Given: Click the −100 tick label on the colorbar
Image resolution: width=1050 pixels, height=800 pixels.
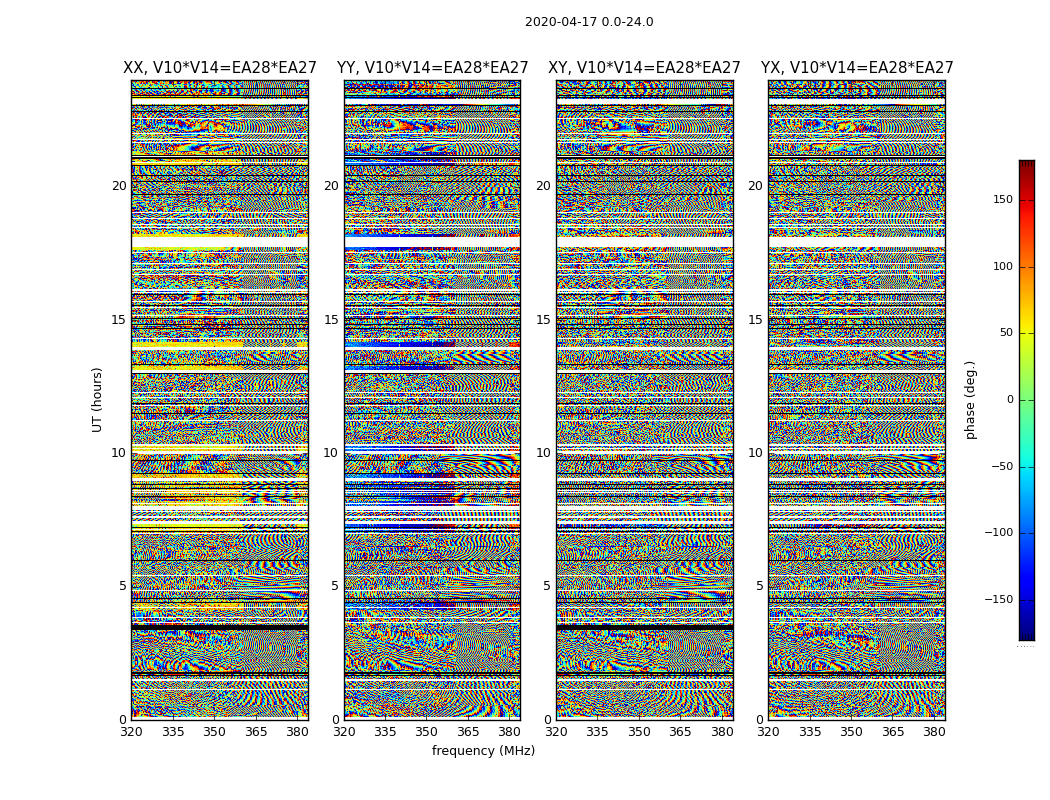Looking at the screenshot, I should (998, 533).
